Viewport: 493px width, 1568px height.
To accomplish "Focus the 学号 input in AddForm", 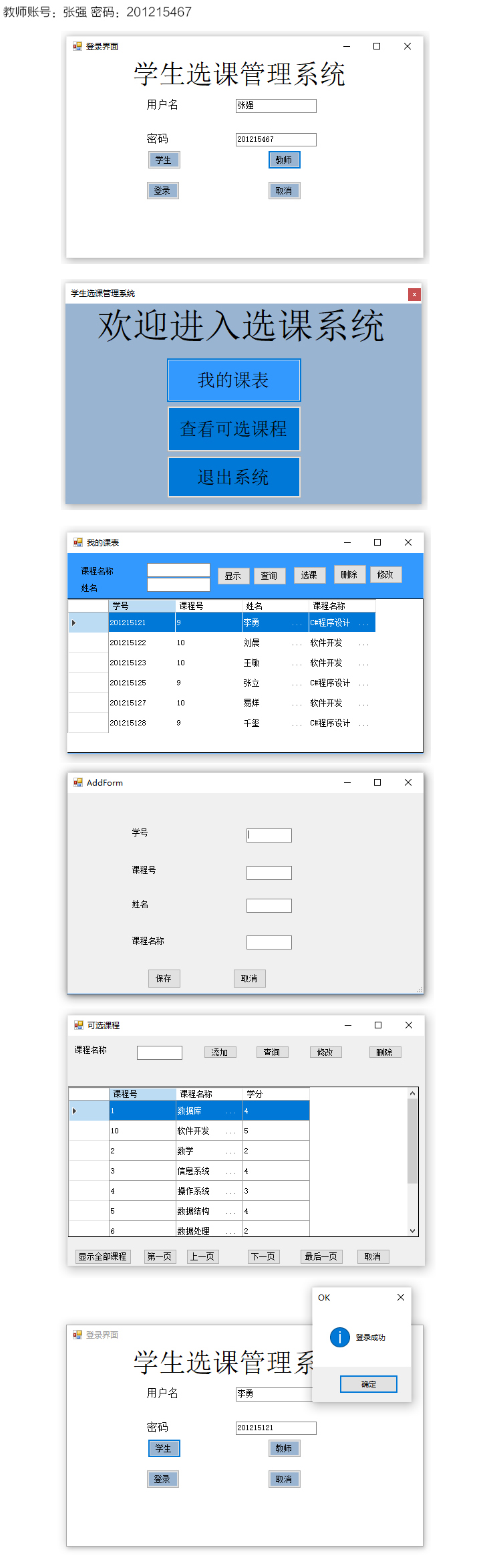I will pos(269,835).
